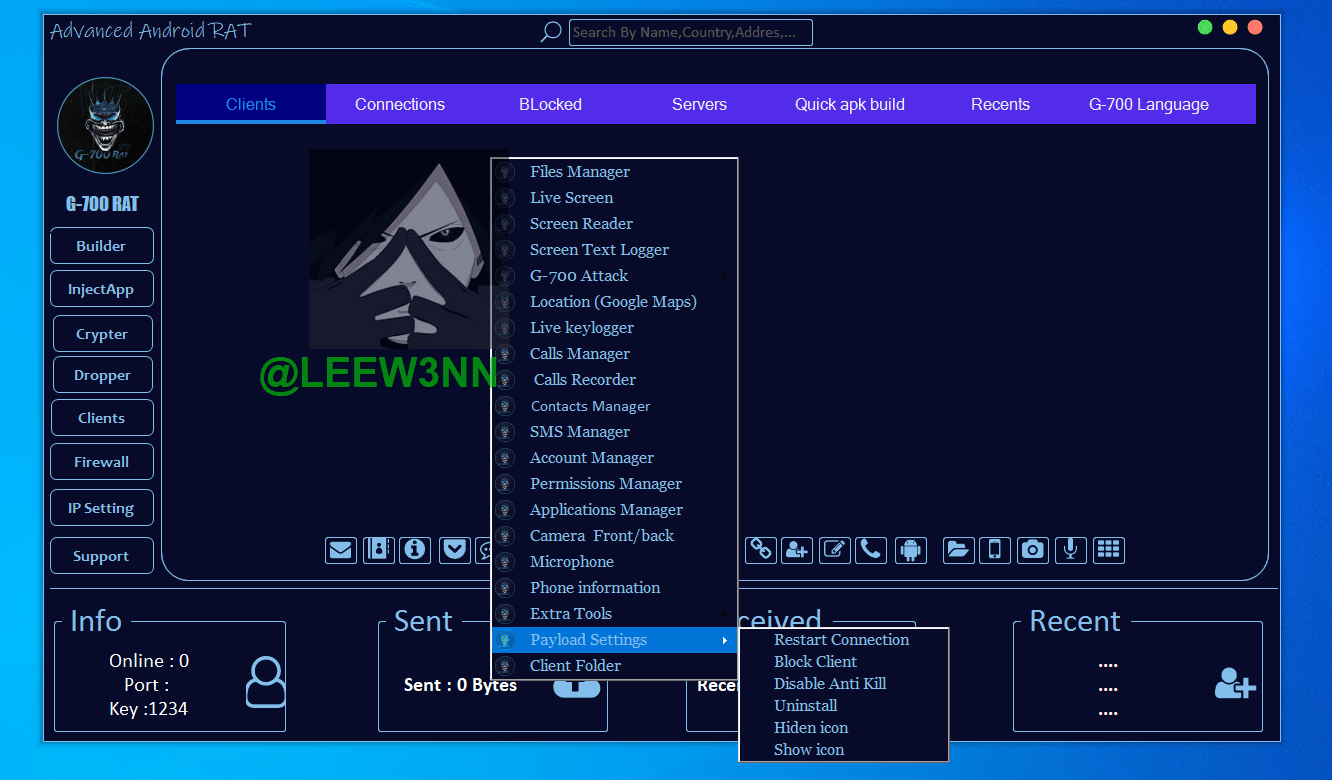Click the info circle toolbar icon

tap(415, 550)
